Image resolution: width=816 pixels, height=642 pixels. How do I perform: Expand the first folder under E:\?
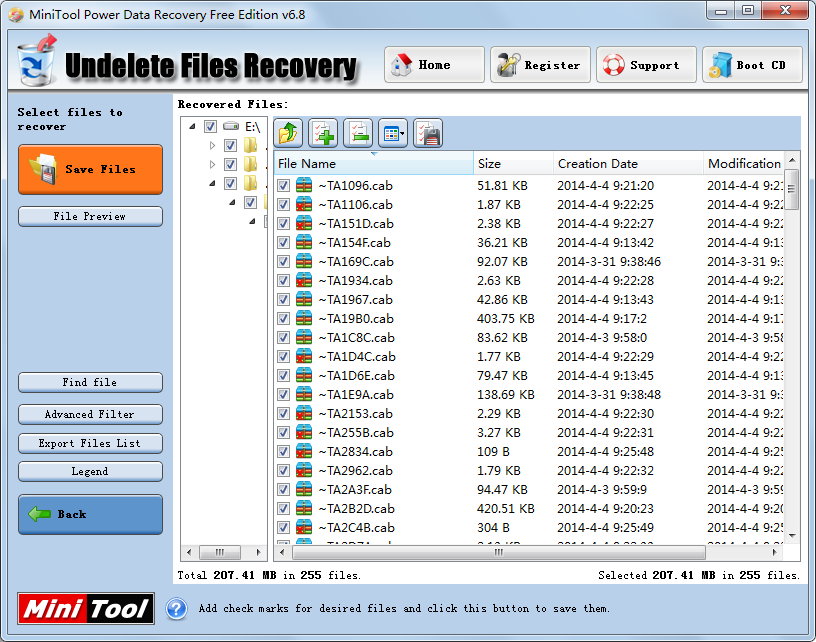pyautogui.click(x=212, y=145)
